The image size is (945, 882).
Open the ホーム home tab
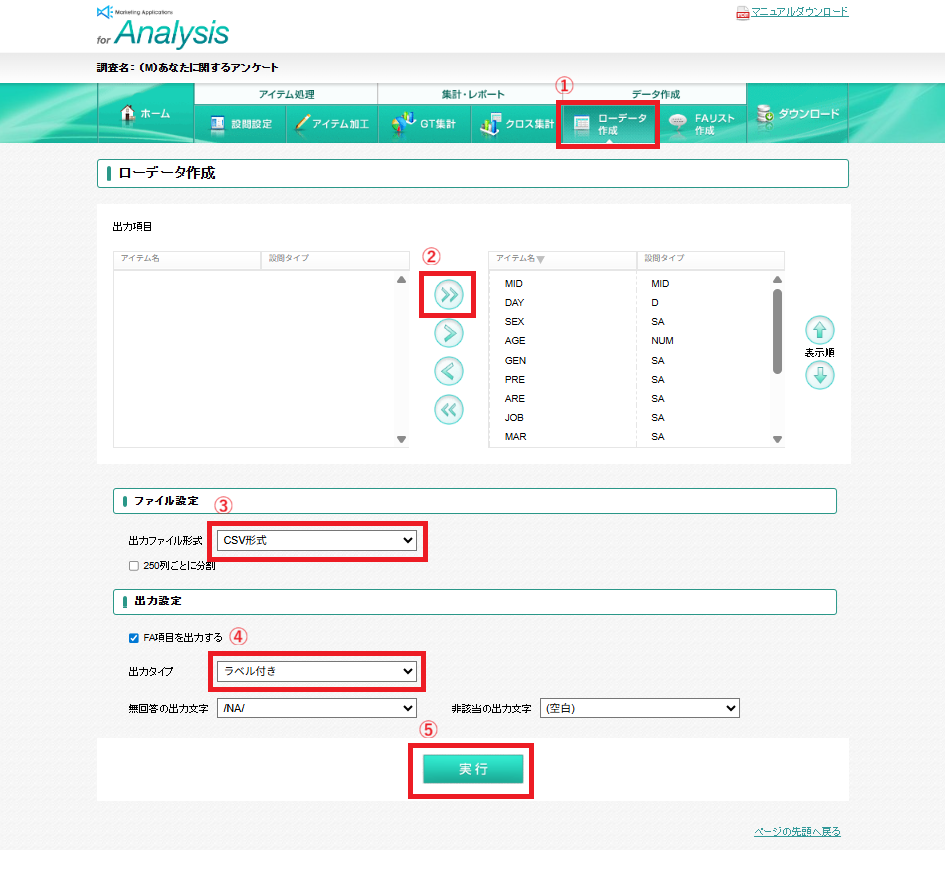(x=145, y=114)
